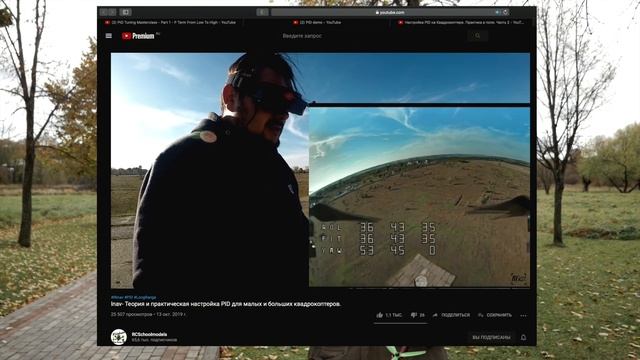Click the blue hashtag links above title

point(133,298)
